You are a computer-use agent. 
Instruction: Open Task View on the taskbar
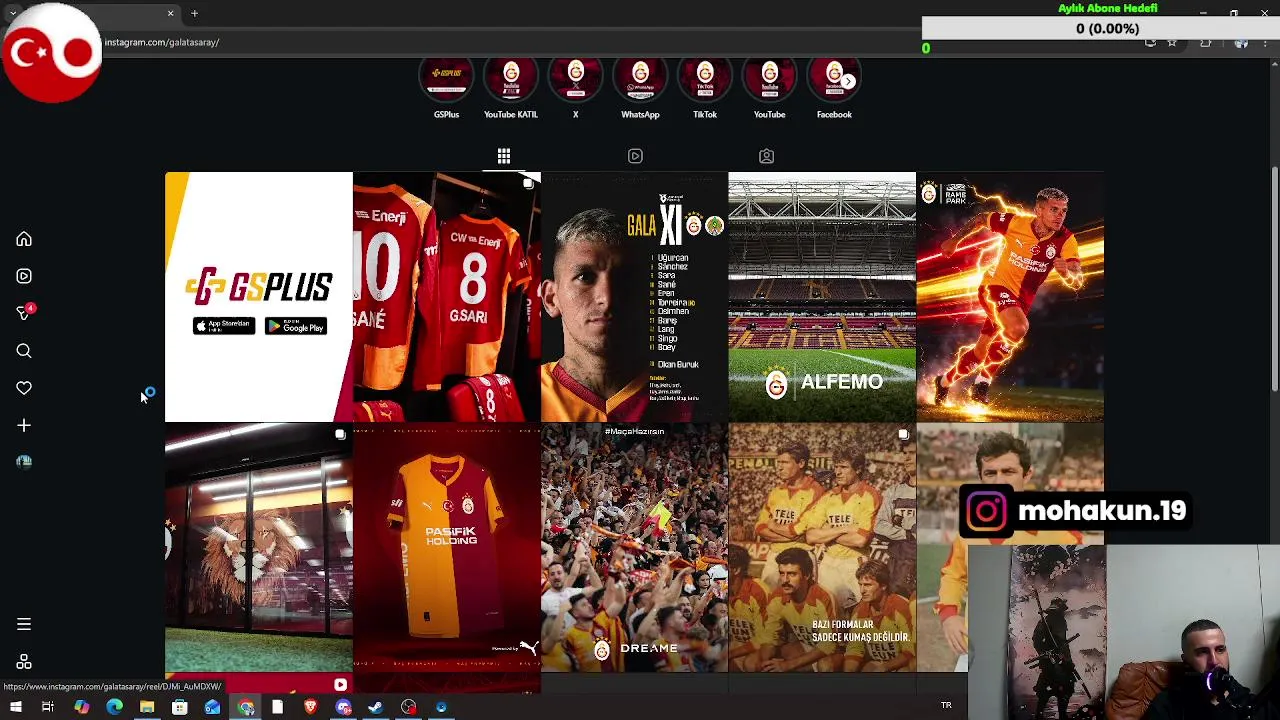click(47, 707)
